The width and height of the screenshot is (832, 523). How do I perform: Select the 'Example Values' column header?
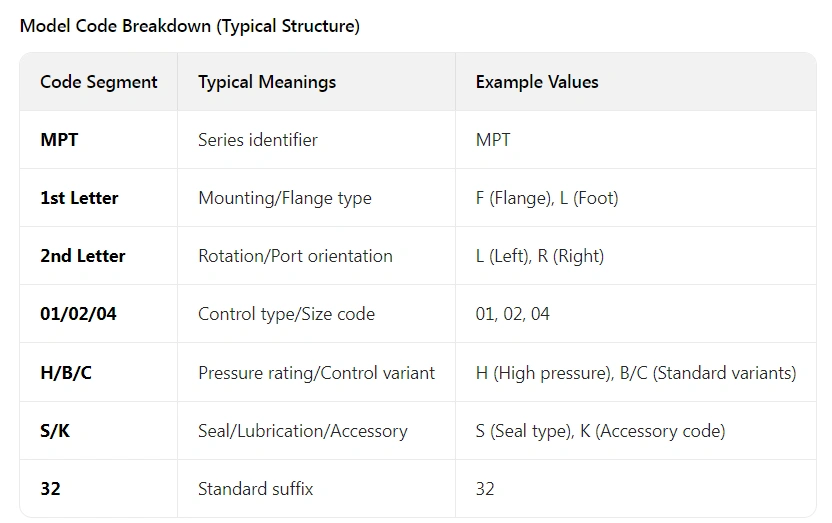[x=537, y=82]
